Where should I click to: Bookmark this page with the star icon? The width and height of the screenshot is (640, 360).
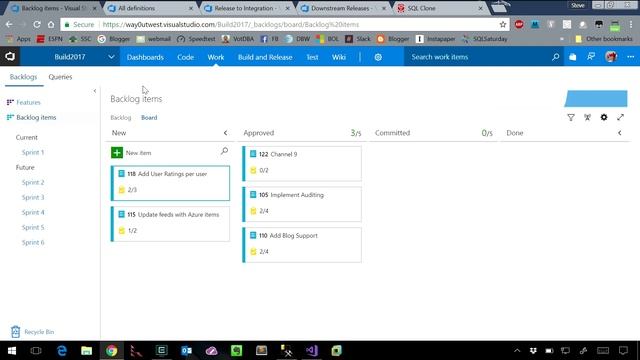[503, 24]
